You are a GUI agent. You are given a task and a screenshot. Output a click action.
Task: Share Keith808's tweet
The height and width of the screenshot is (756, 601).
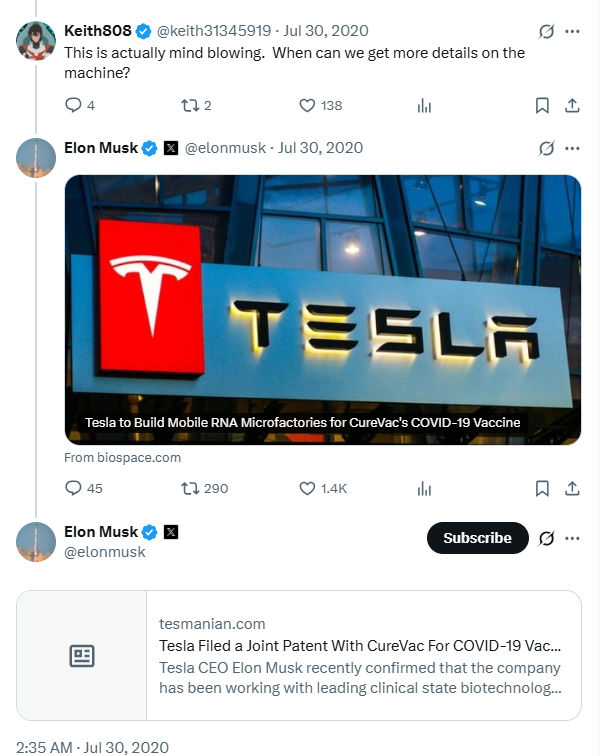[x=572, y=105]
